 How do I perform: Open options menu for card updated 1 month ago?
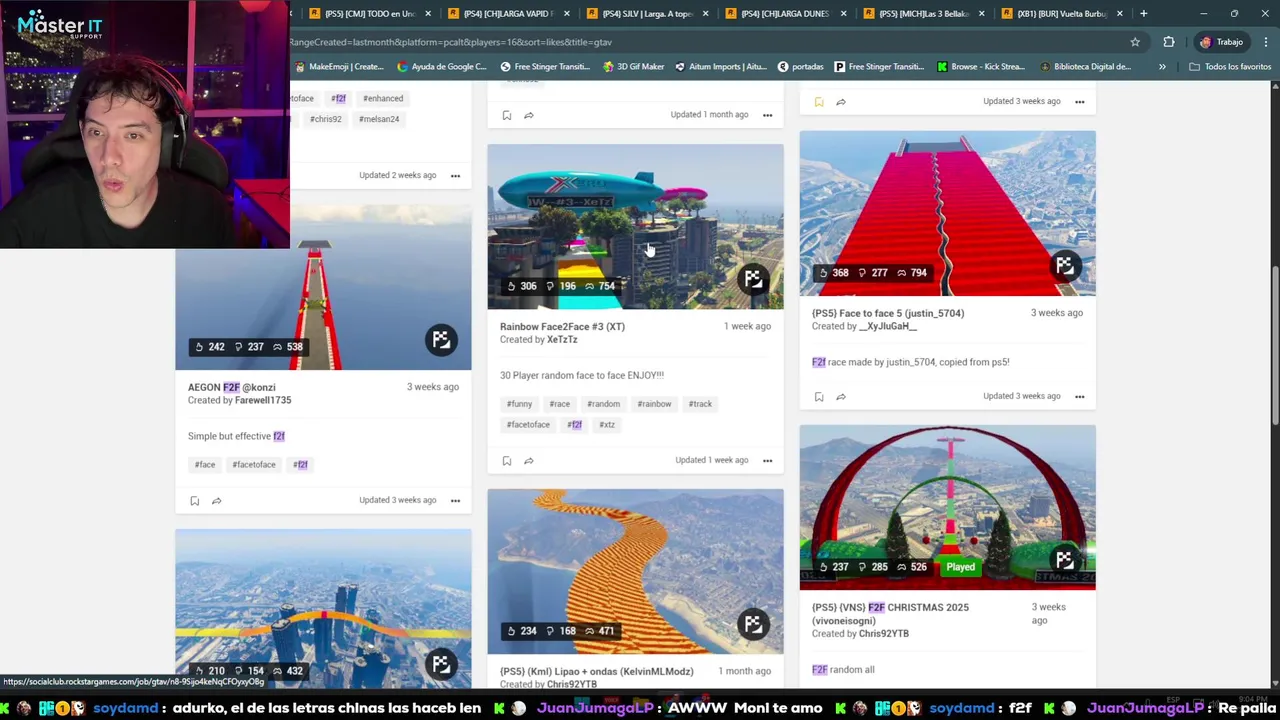(767, 115)
